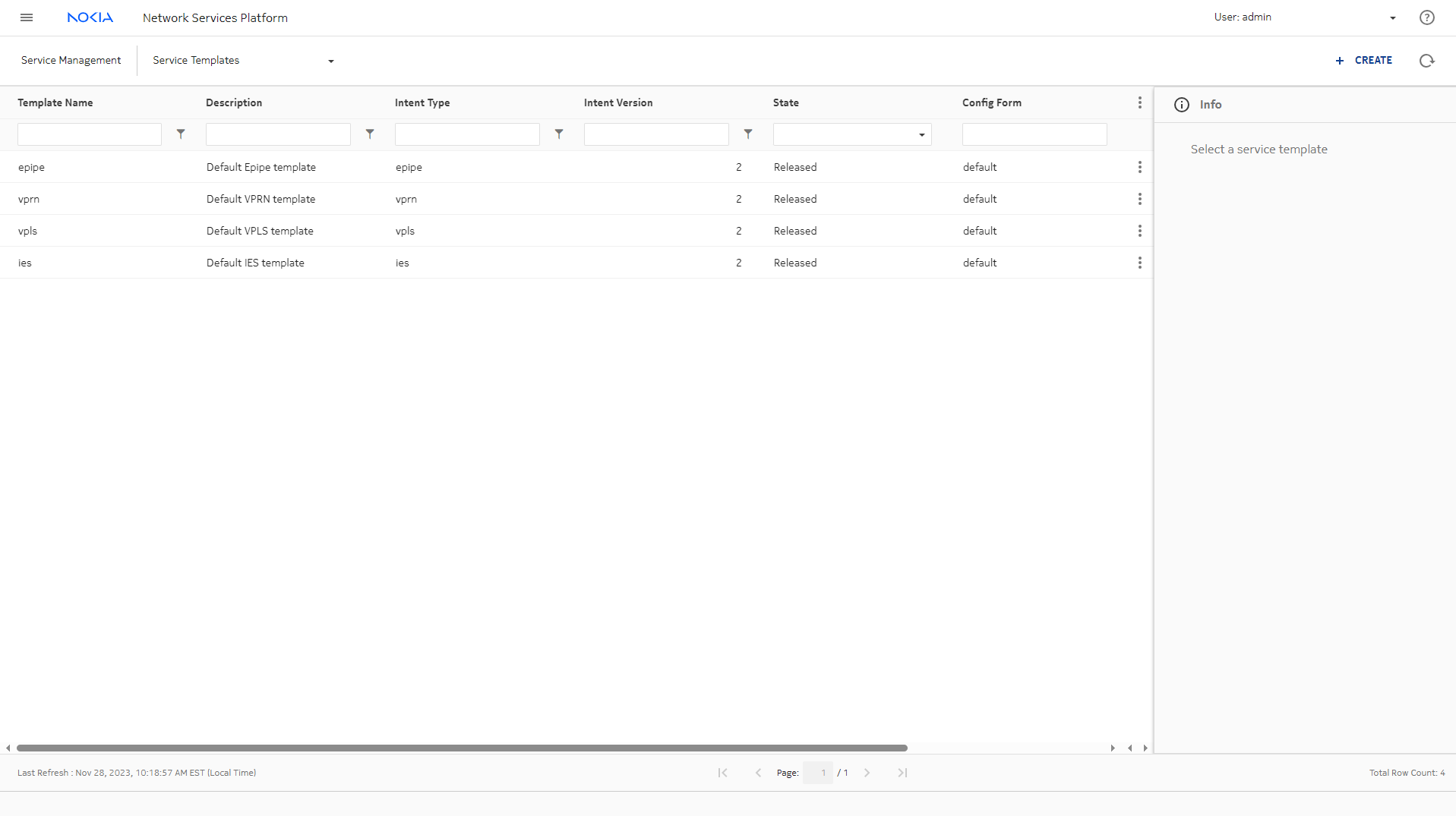1456x816 pixels.
Task: Sort by Config Form column header
Action: pyautogui.click(x=991, y=103)
